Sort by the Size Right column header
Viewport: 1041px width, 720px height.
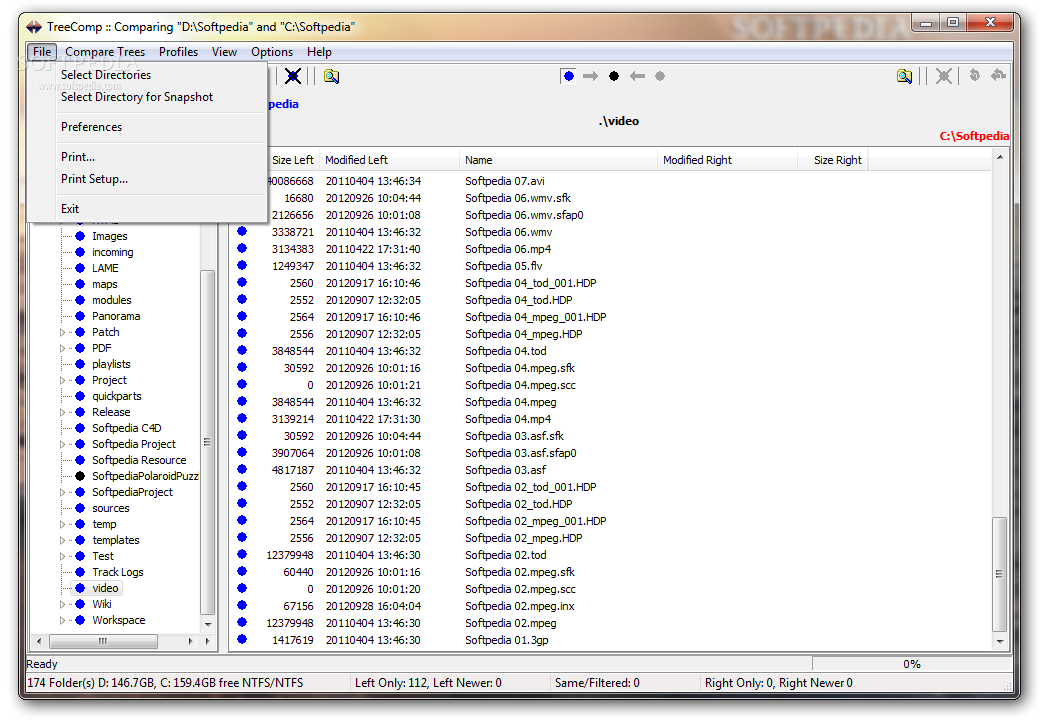[833, 160]
